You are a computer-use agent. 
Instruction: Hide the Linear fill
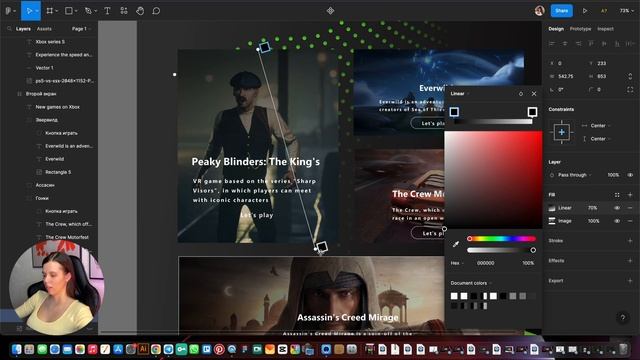(x=617, y=208)
